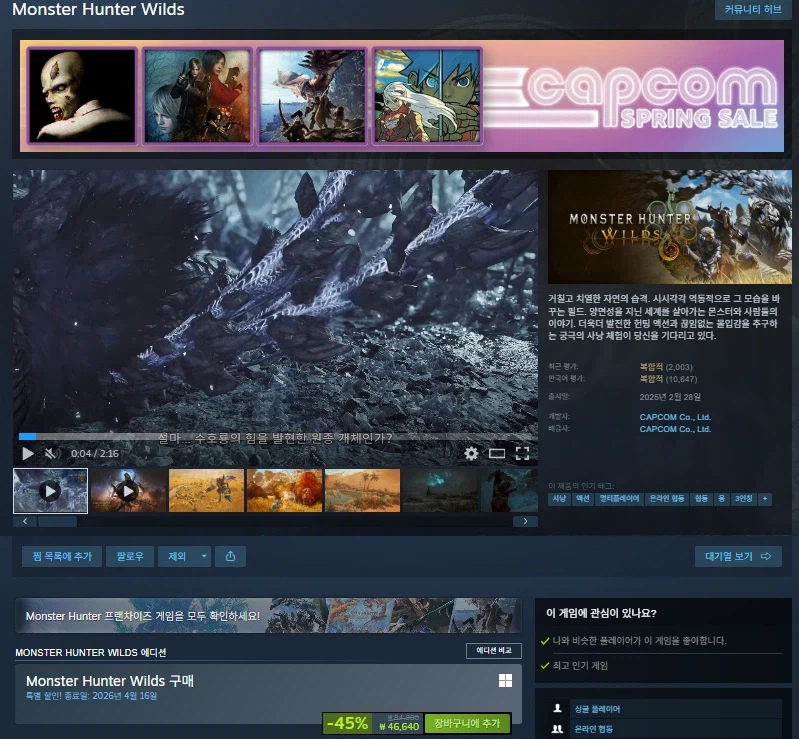This screenshot has height=739, width=799.
Task: Unmute the video via the speaker icon
Action: point(51,453)
